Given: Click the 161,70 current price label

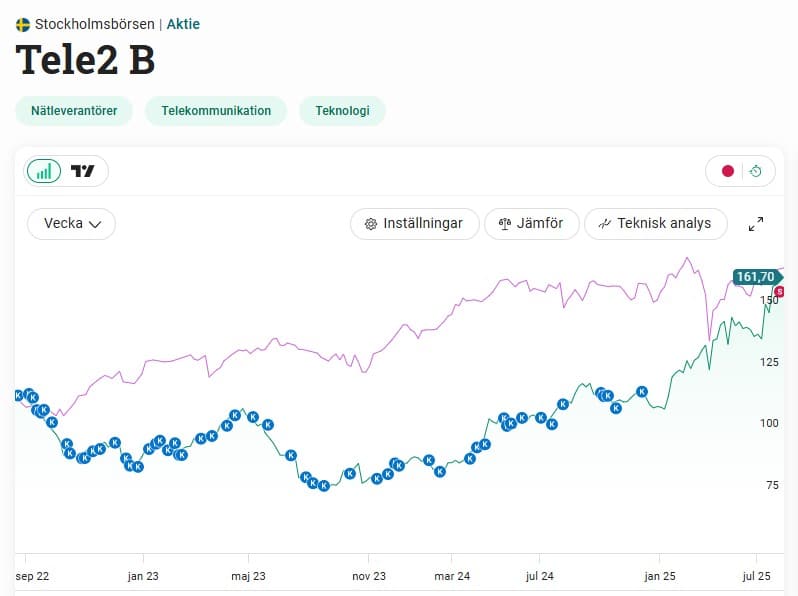Looking at the screenshot, I should (754, 277).
